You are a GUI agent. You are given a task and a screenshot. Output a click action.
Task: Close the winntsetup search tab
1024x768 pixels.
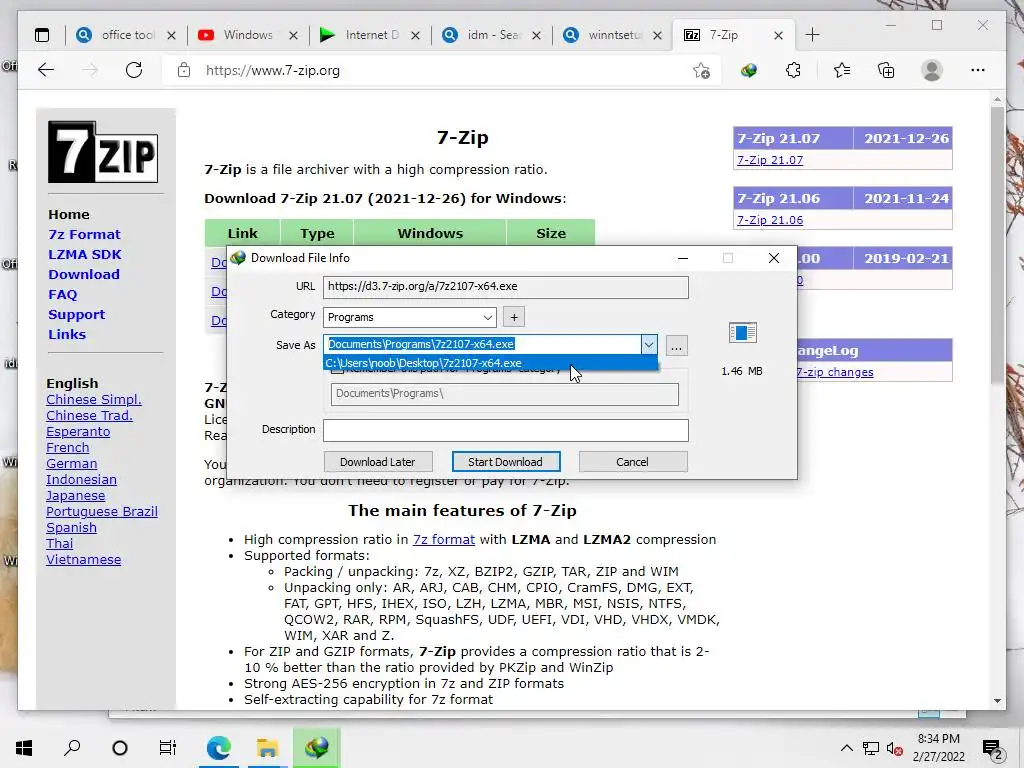pyautogui.click(x=658, y=35)
